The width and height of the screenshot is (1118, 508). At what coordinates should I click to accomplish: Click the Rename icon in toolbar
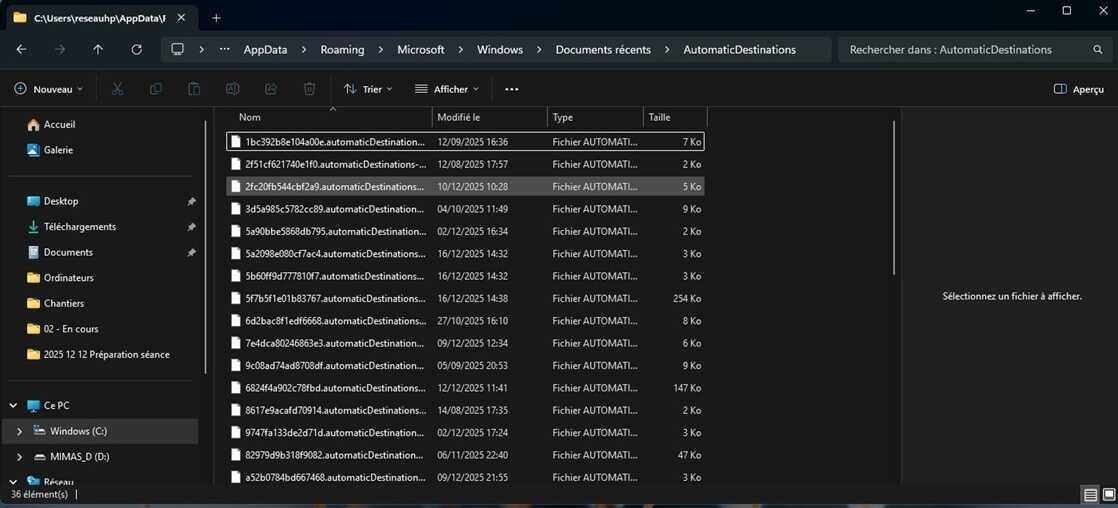232,89
